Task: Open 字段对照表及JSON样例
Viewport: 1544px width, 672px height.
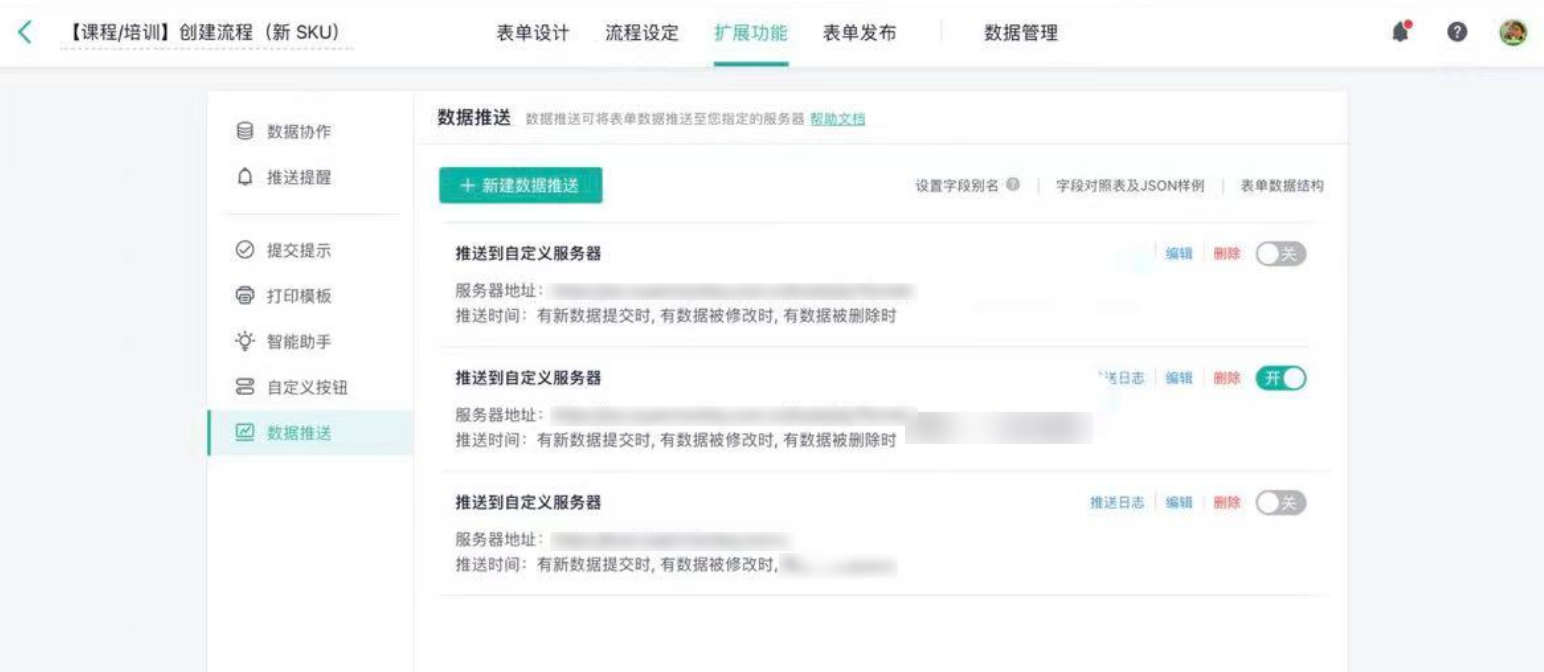Action: (x=1130, y=186)
